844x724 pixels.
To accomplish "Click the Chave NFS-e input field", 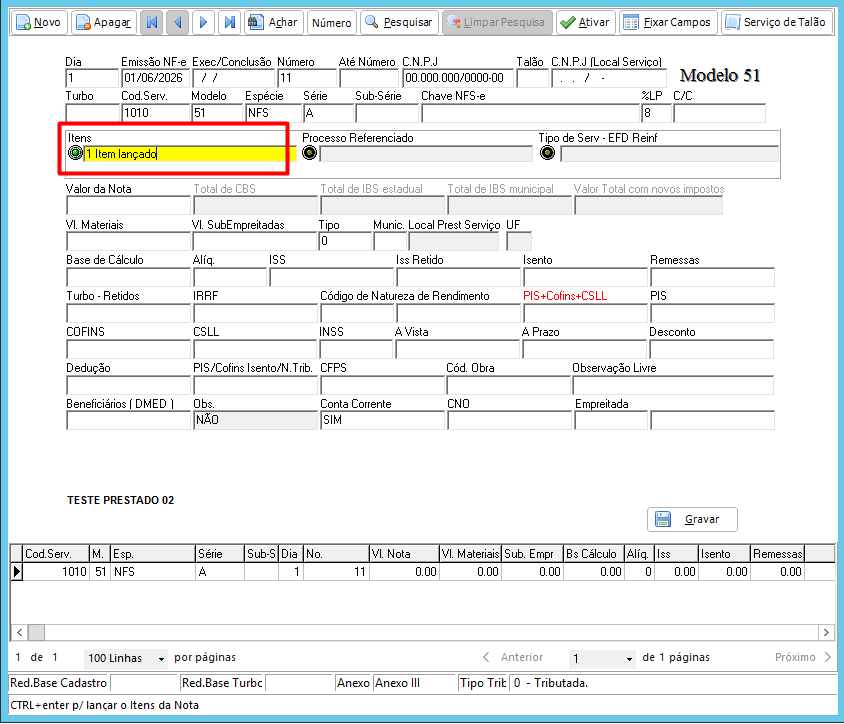I will tap(530, 113).
